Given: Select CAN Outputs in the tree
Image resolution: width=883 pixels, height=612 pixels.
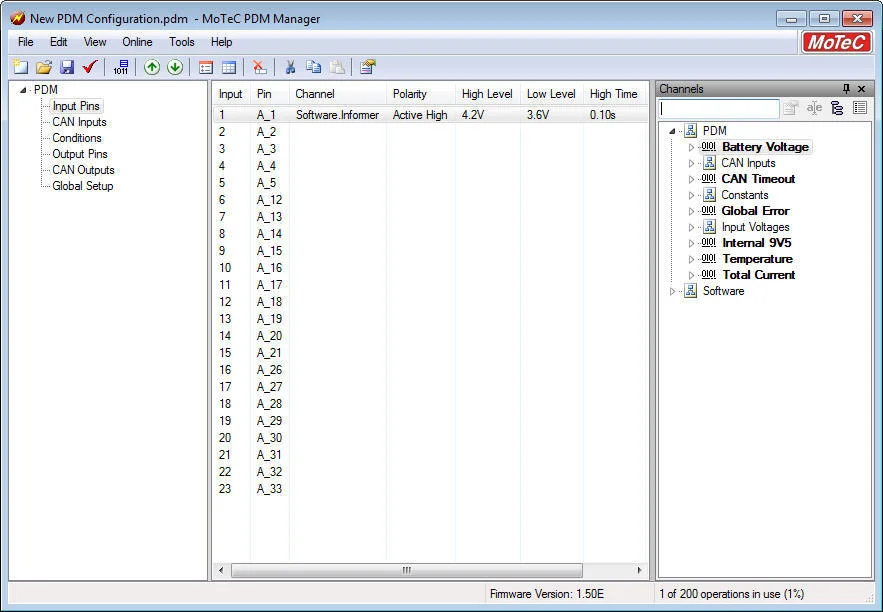Looking at the screenshot, I should coord(83,170).
